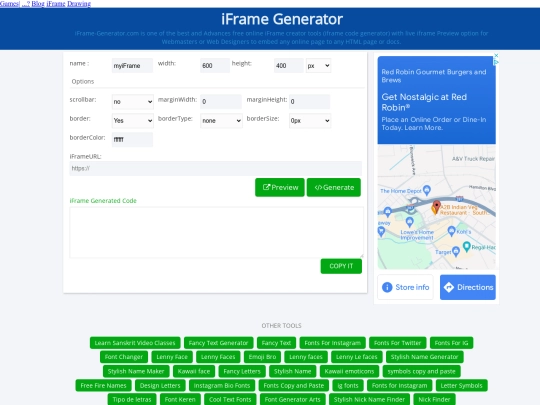540x405 pixels.
Task: Open Stylish Name Maker tool
Action: [x=136, y=371]
